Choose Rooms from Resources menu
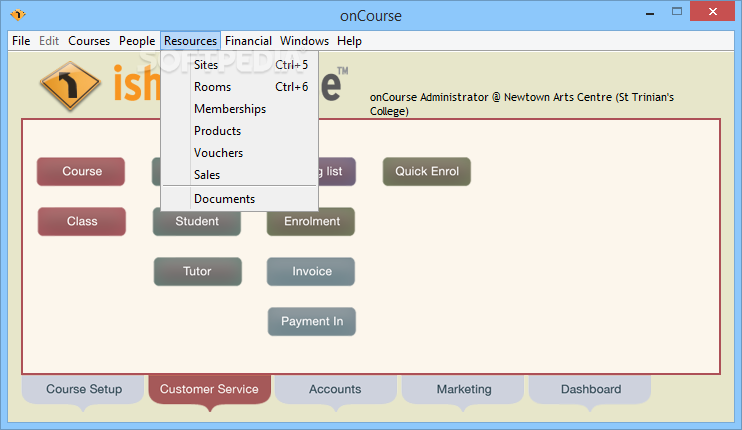This screenshot has width=742, height=430. 239,87
